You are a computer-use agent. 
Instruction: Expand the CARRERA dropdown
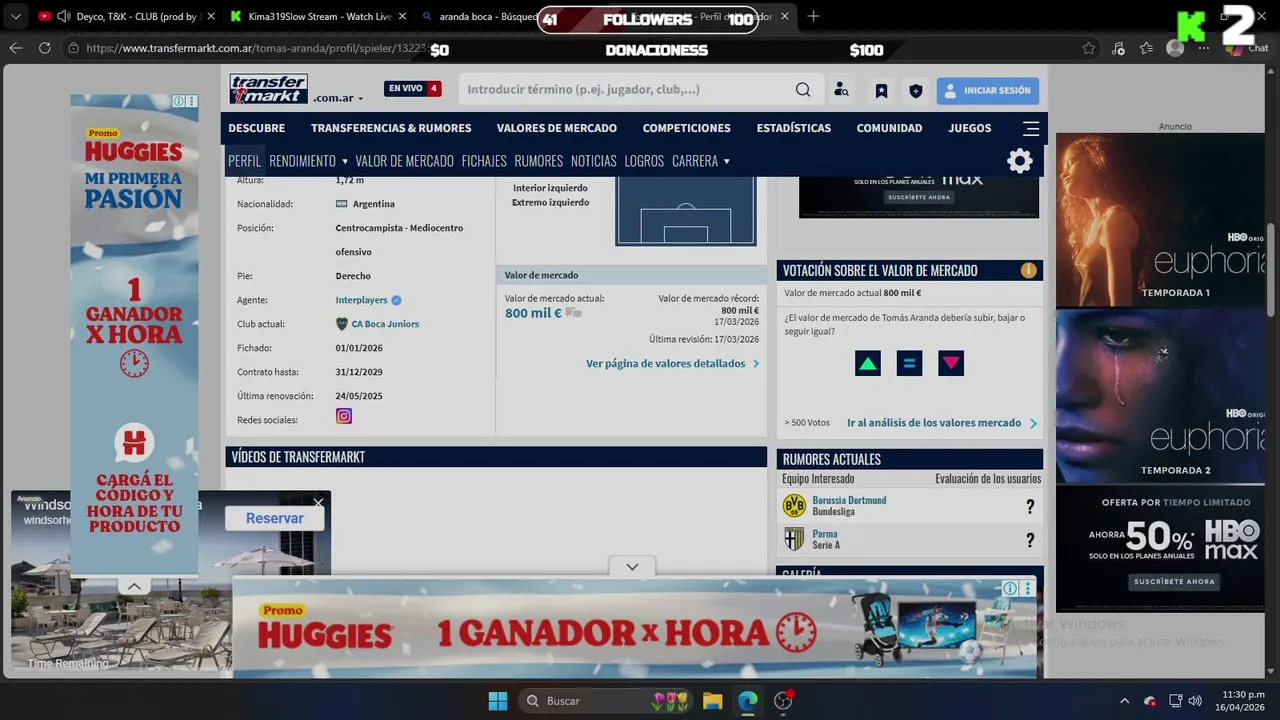pos(701,161)
